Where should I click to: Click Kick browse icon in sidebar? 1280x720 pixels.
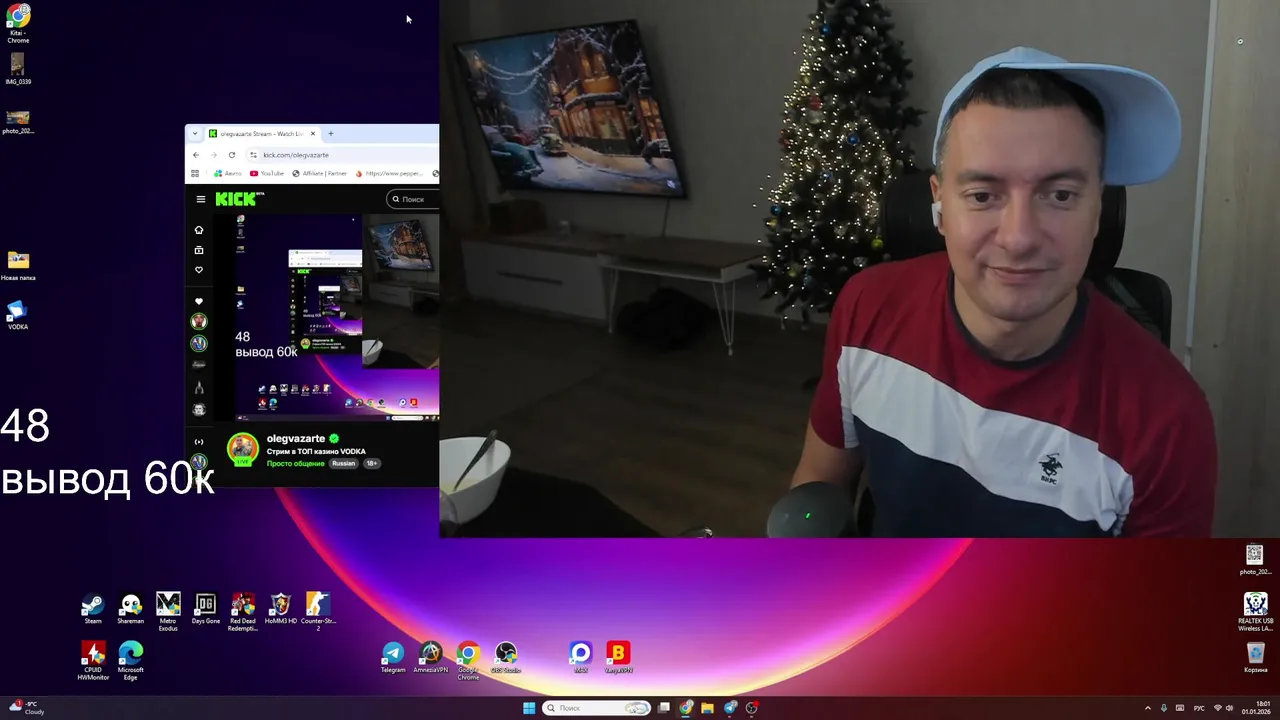point(199,250)
